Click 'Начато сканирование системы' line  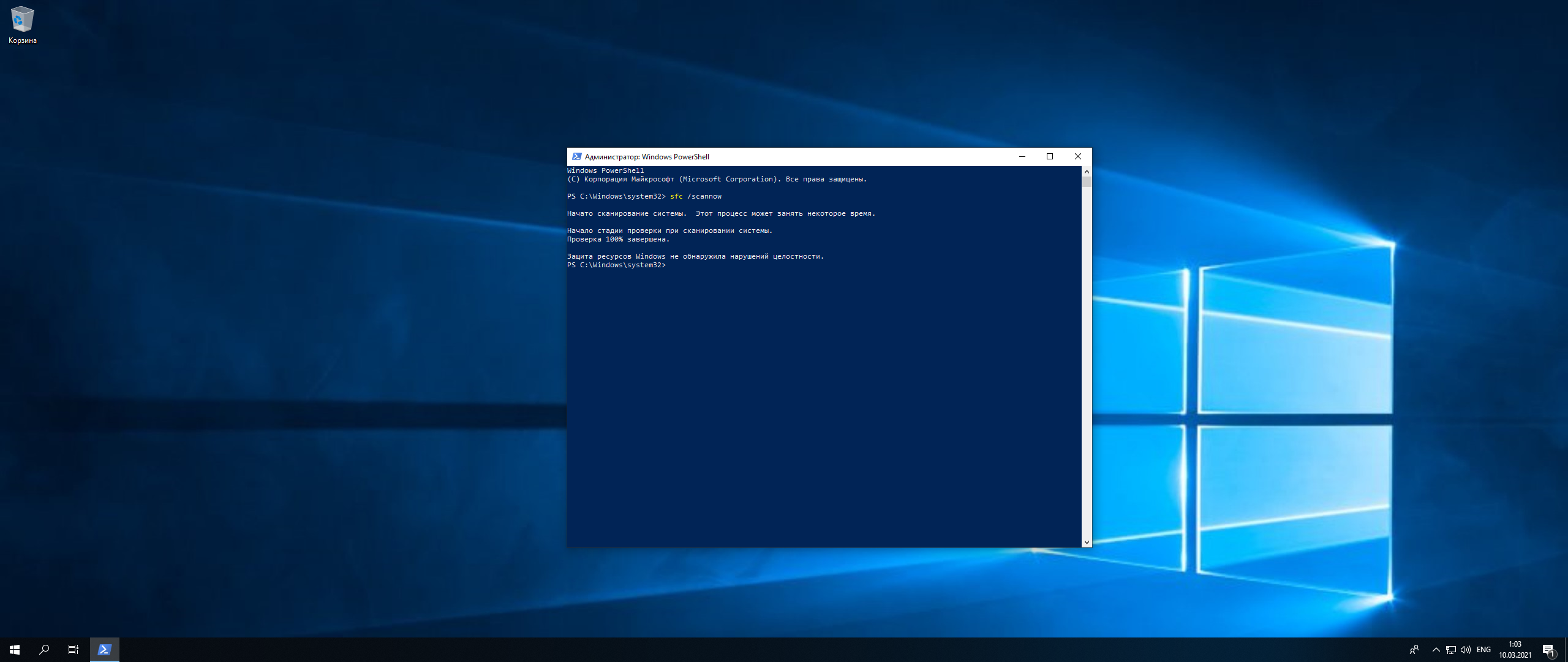721,214
